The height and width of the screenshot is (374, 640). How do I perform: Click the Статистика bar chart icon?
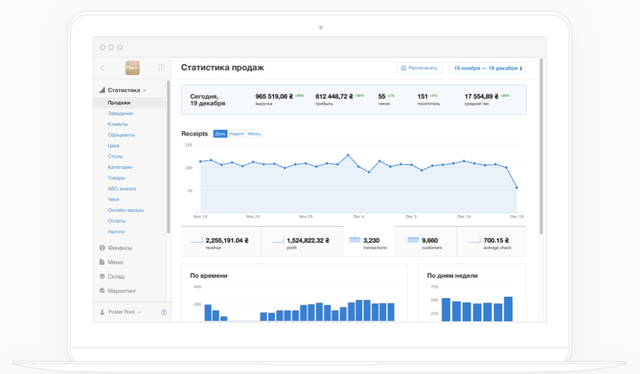click(x=102, y=90)
